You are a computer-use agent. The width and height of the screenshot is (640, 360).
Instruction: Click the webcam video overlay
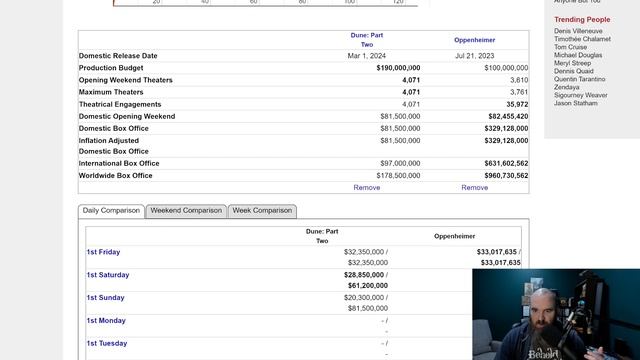[x=556, y=314]
